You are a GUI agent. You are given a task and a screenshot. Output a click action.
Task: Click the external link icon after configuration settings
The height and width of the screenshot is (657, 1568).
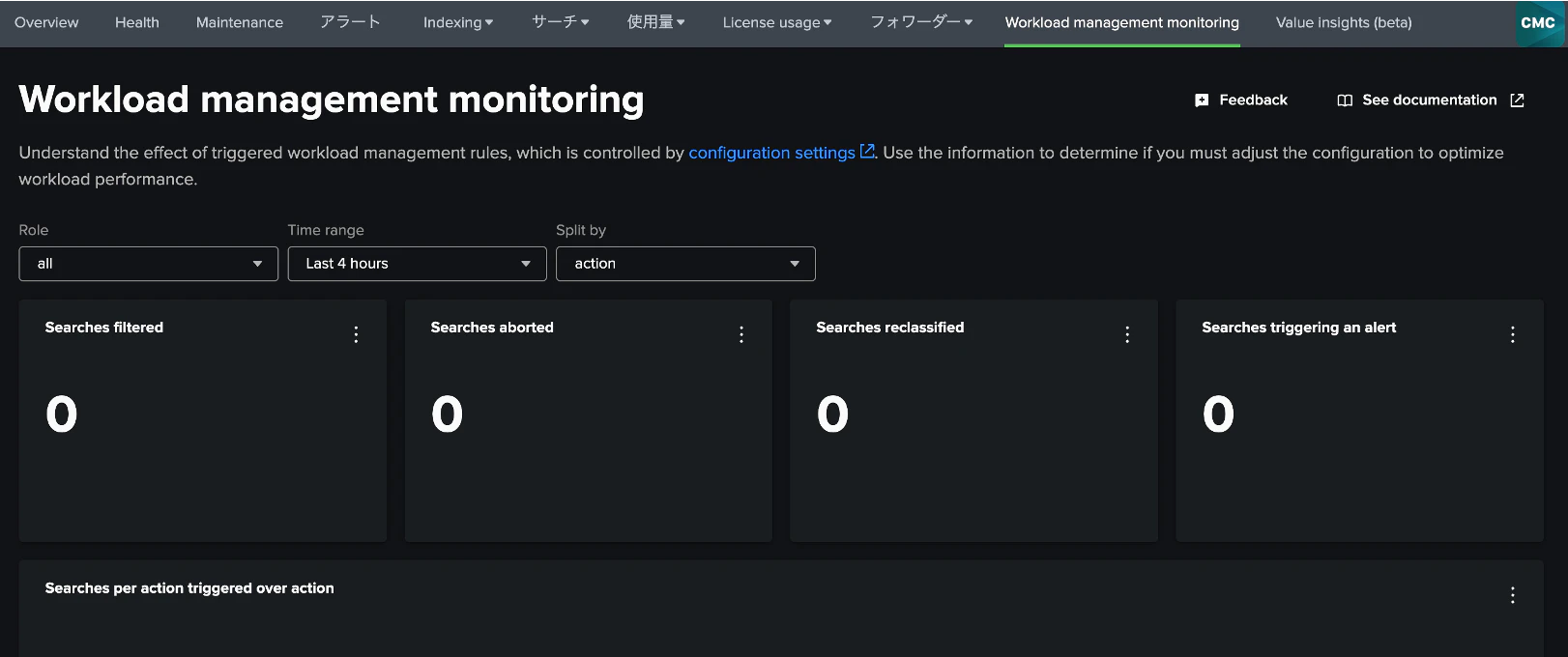(867, 152)
